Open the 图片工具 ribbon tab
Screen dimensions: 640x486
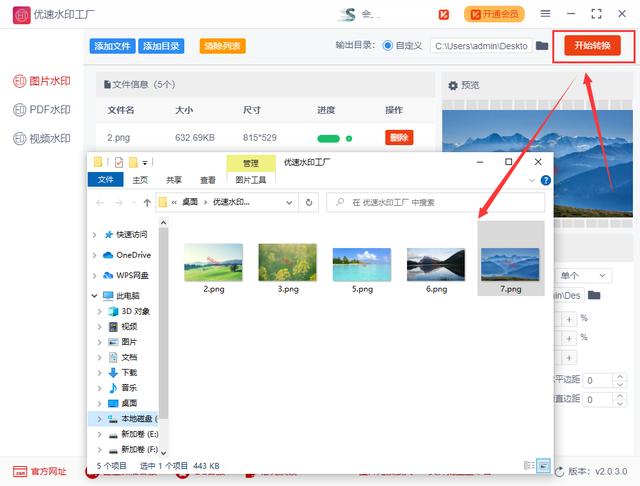pyautogui.click(x=251, y=180)
